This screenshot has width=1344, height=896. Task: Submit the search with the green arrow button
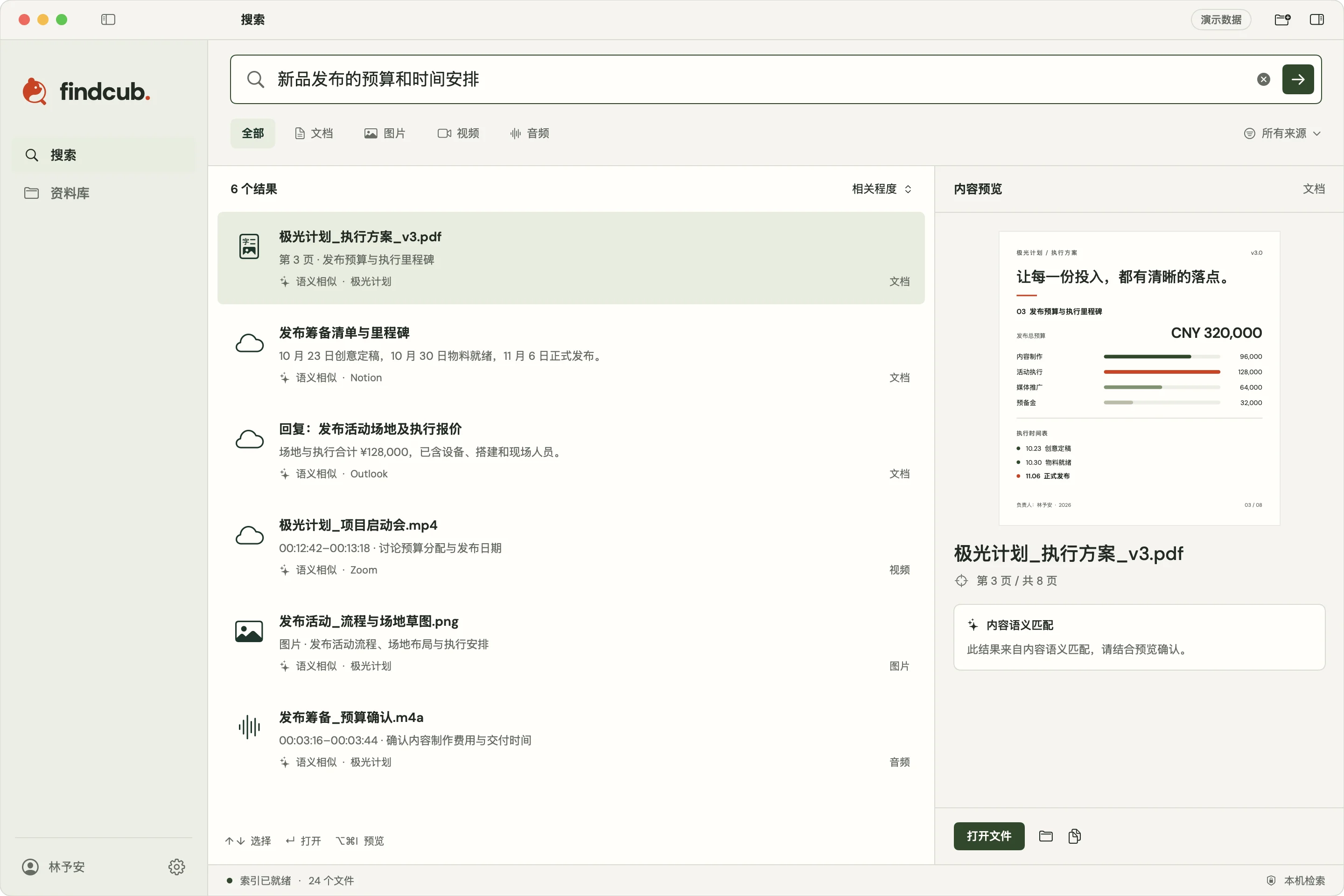1298,79
